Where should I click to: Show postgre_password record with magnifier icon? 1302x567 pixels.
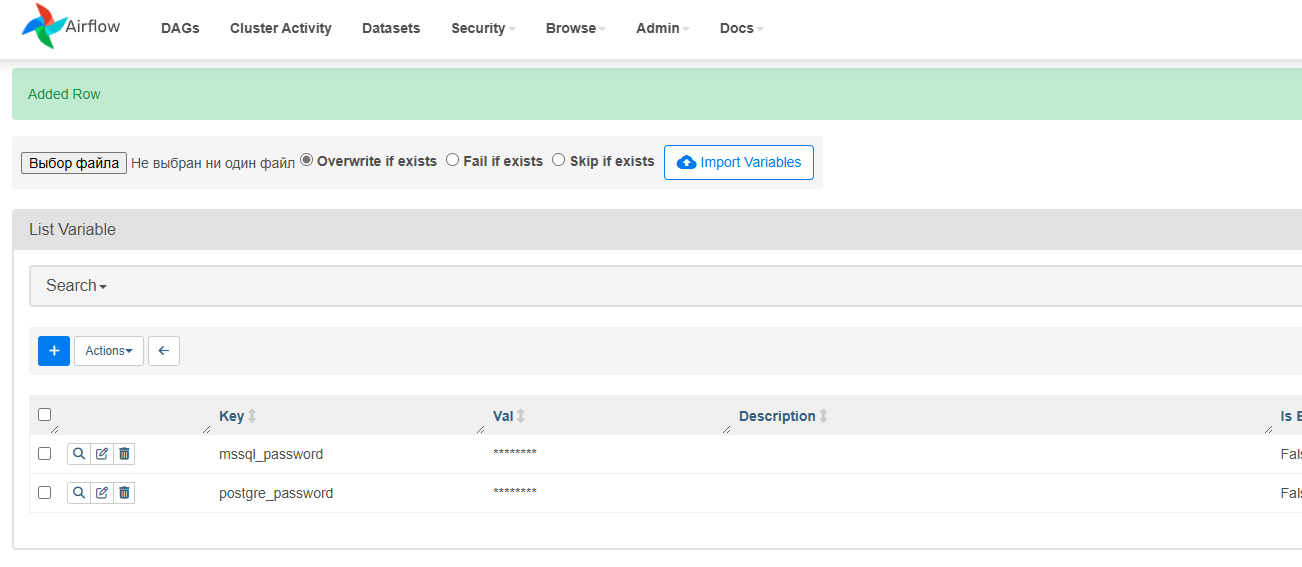tap(79, 493)
